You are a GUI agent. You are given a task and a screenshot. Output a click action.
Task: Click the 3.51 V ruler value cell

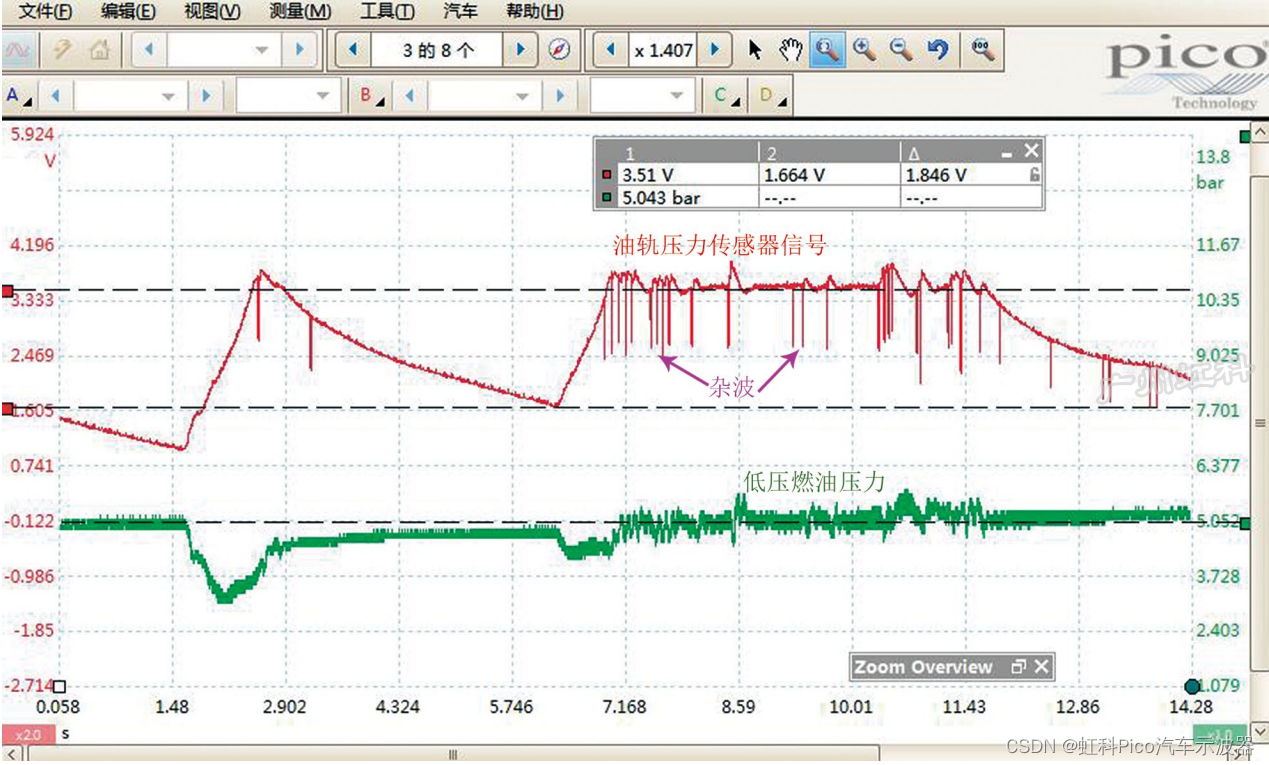tap(687, 174)
